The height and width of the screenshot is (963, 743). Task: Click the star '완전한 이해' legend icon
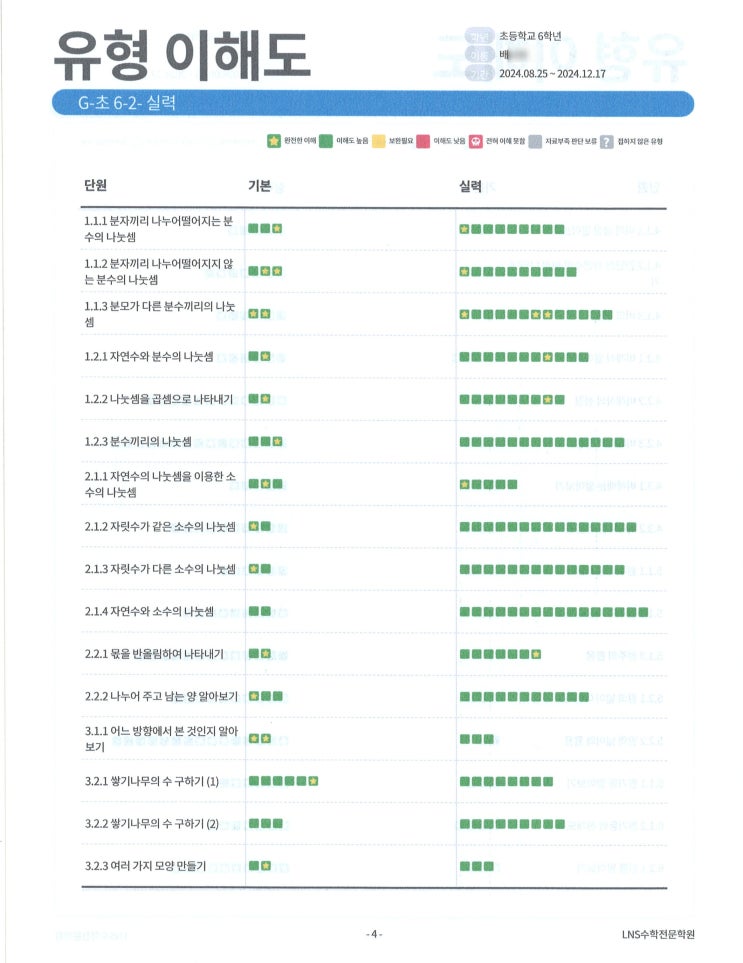[273, 141]
